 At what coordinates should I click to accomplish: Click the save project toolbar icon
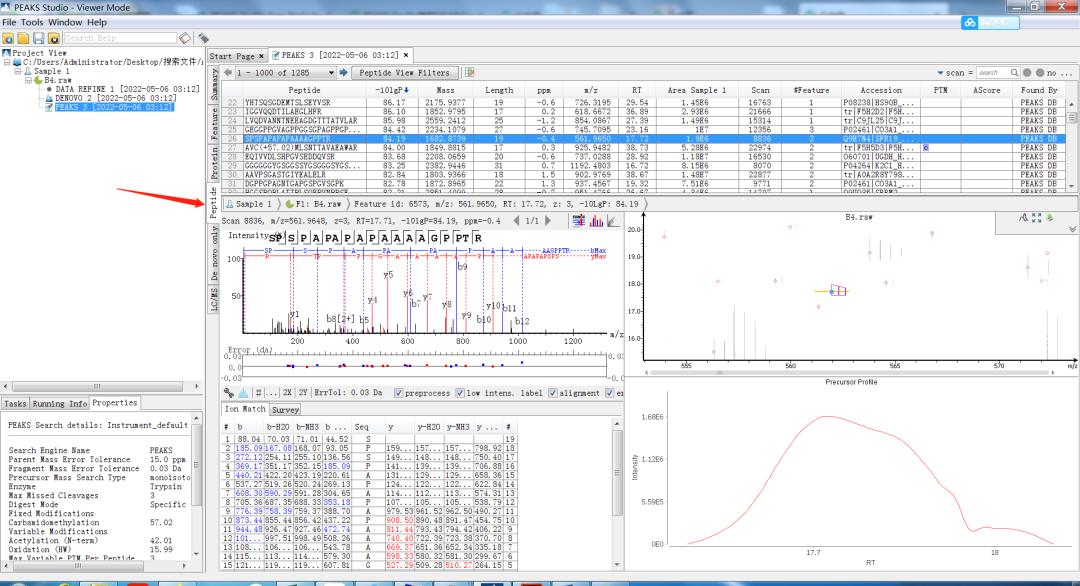point(37,38)
